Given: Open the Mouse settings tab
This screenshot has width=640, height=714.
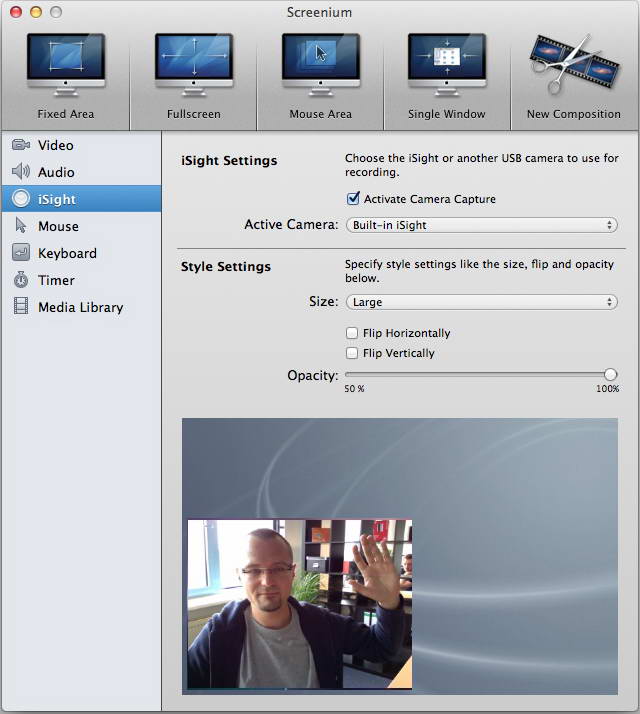Looking at the screenshot, I should 58,226.
